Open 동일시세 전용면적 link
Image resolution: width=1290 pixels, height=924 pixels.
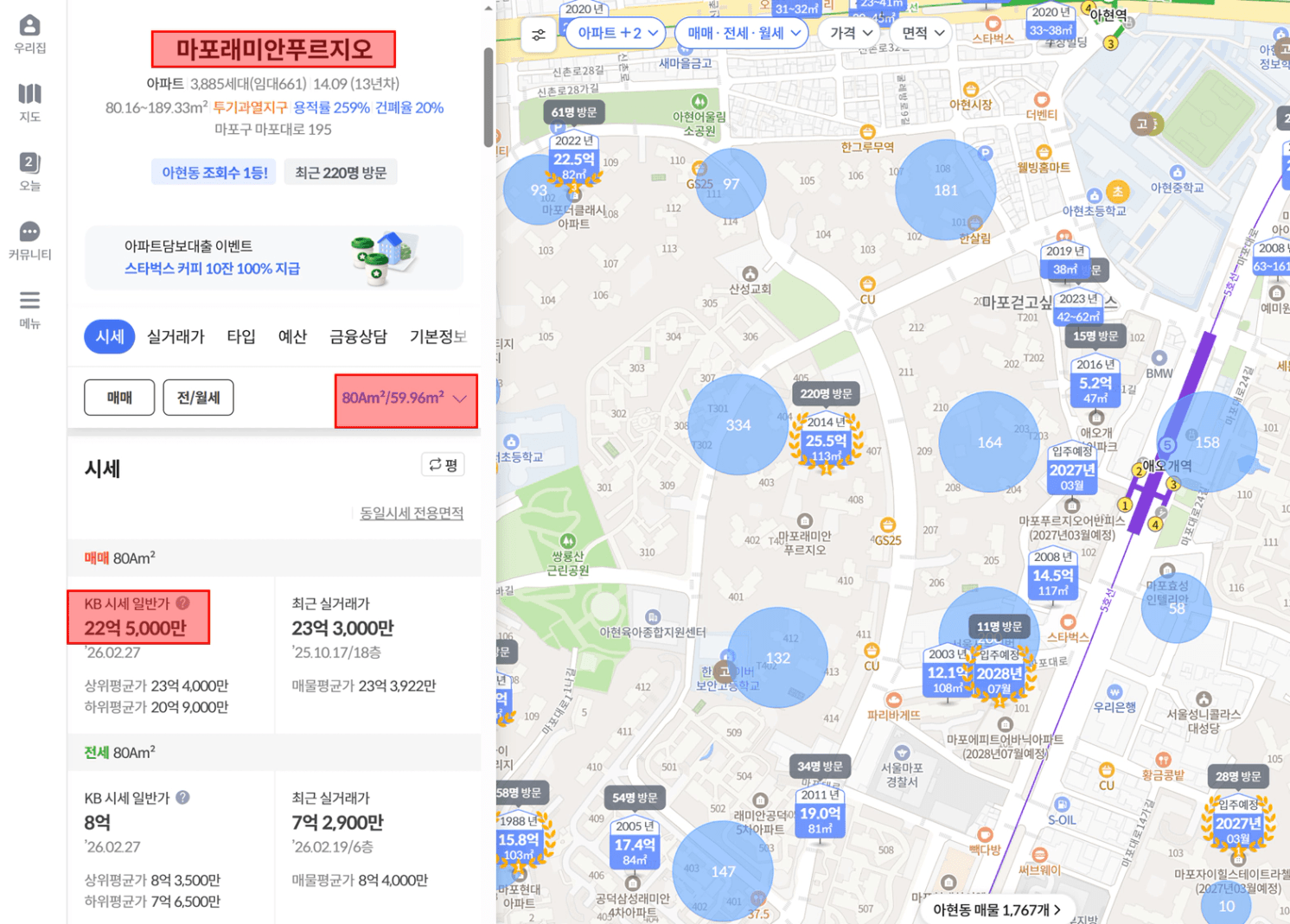[x=412, y=513]
